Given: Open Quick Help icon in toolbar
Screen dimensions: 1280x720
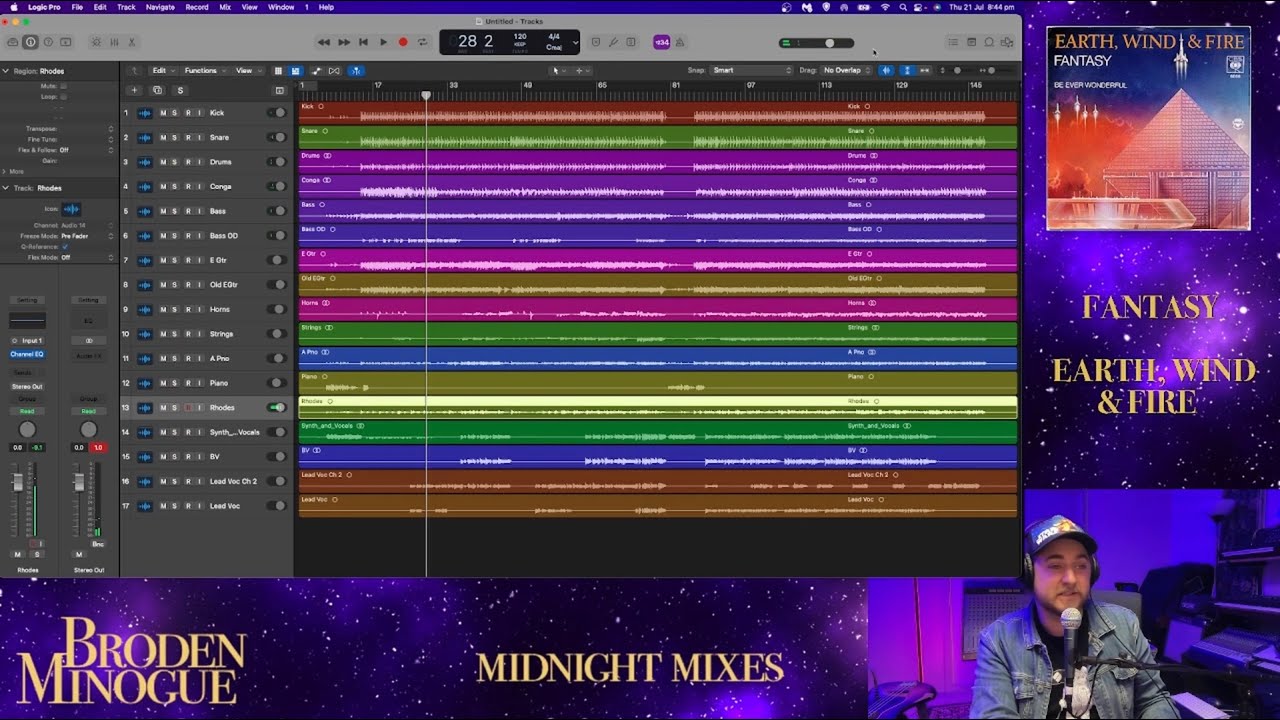Looking at the screenshot, I should pyautogui.click(x=48, y=42).
